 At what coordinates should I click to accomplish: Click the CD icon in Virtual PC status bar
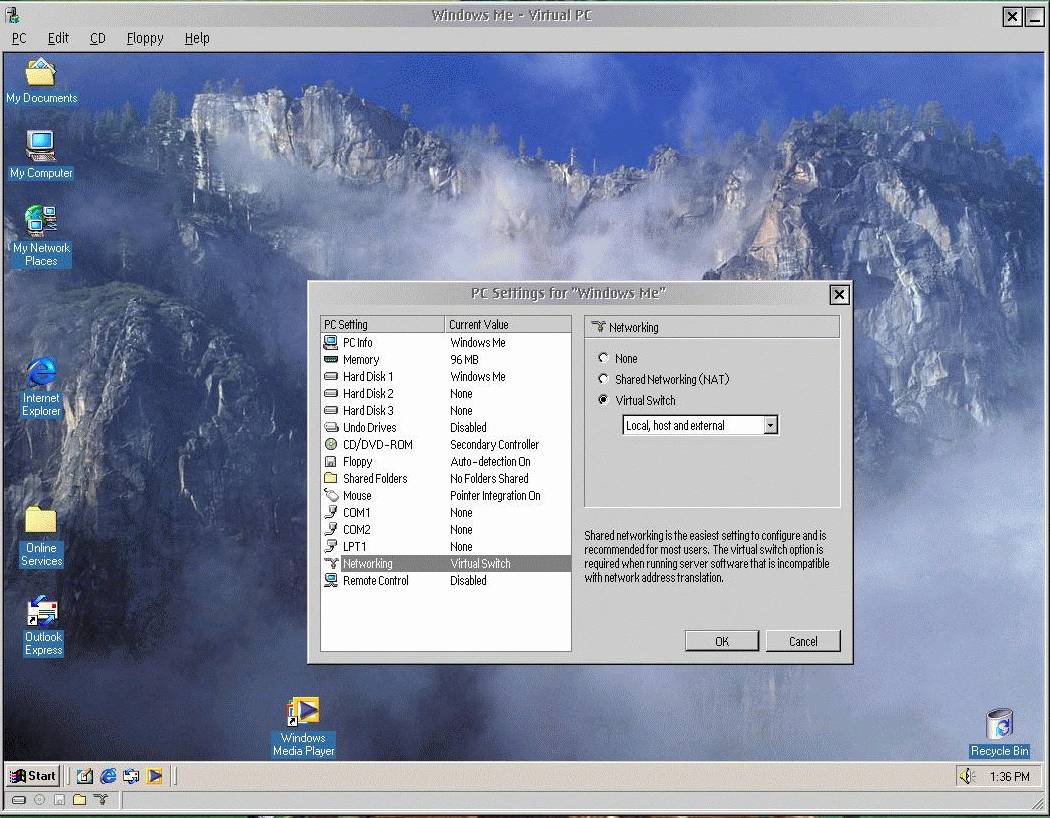pos(40,799)
